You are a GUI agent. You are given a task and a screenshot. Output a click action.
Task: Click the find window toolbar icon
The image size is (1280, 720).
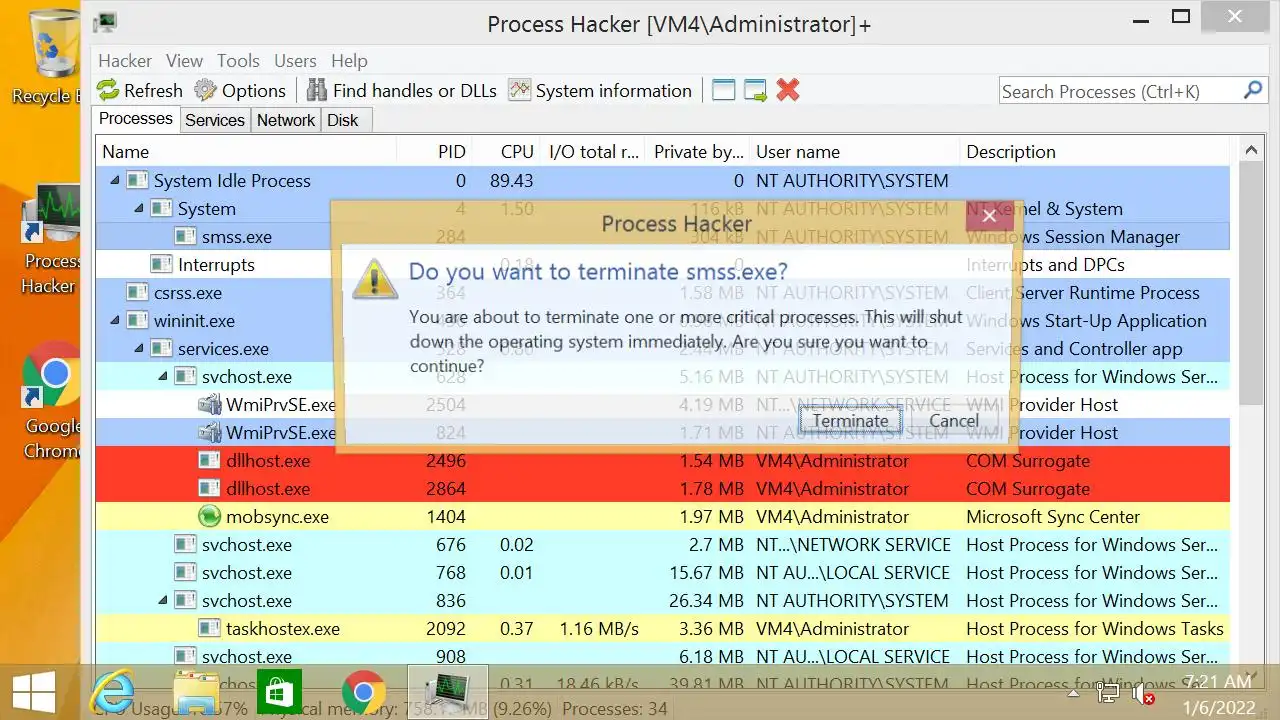coord(724,90)
